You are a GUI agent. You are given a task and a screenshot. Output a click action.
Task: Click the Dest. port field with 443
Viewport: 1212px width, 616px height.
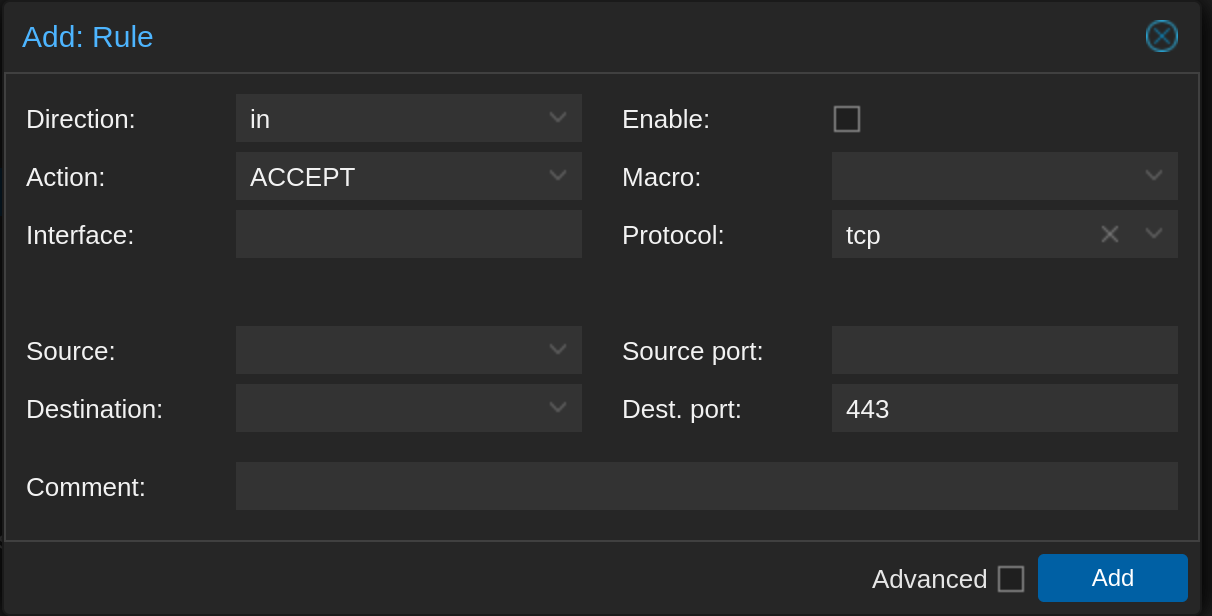click(x=1005, y=408)
